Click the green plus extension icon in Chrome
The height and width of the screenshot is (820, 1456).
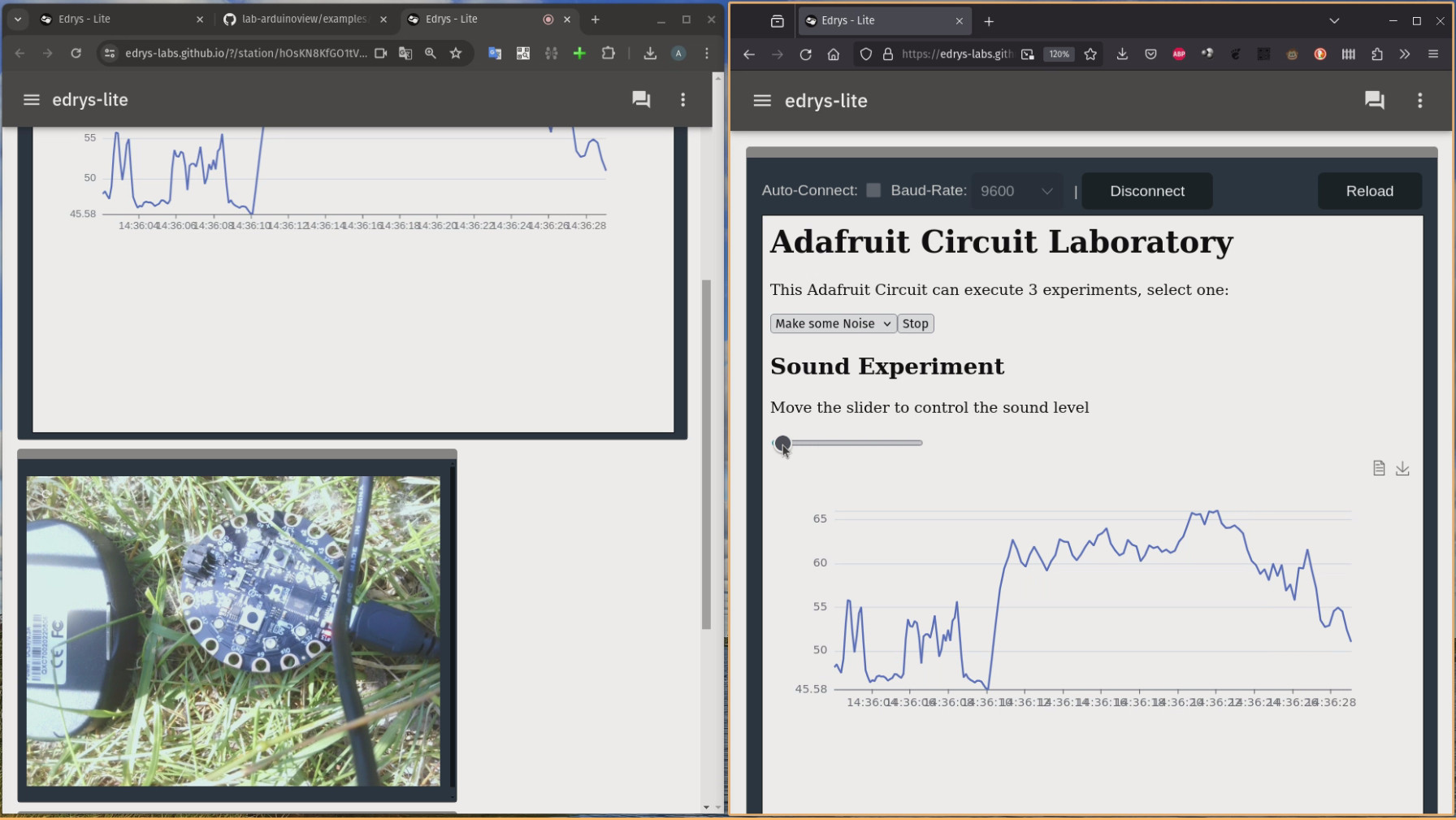pos(578,54)
